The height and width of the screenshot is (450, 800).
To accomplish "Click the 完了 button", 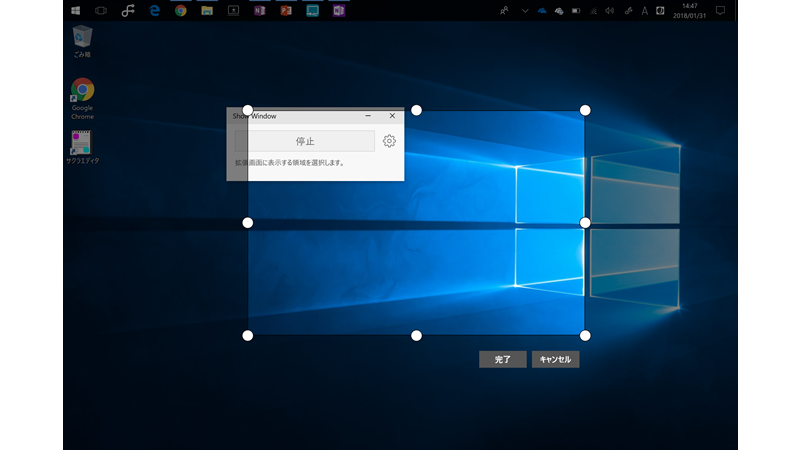I will [503, 359].
